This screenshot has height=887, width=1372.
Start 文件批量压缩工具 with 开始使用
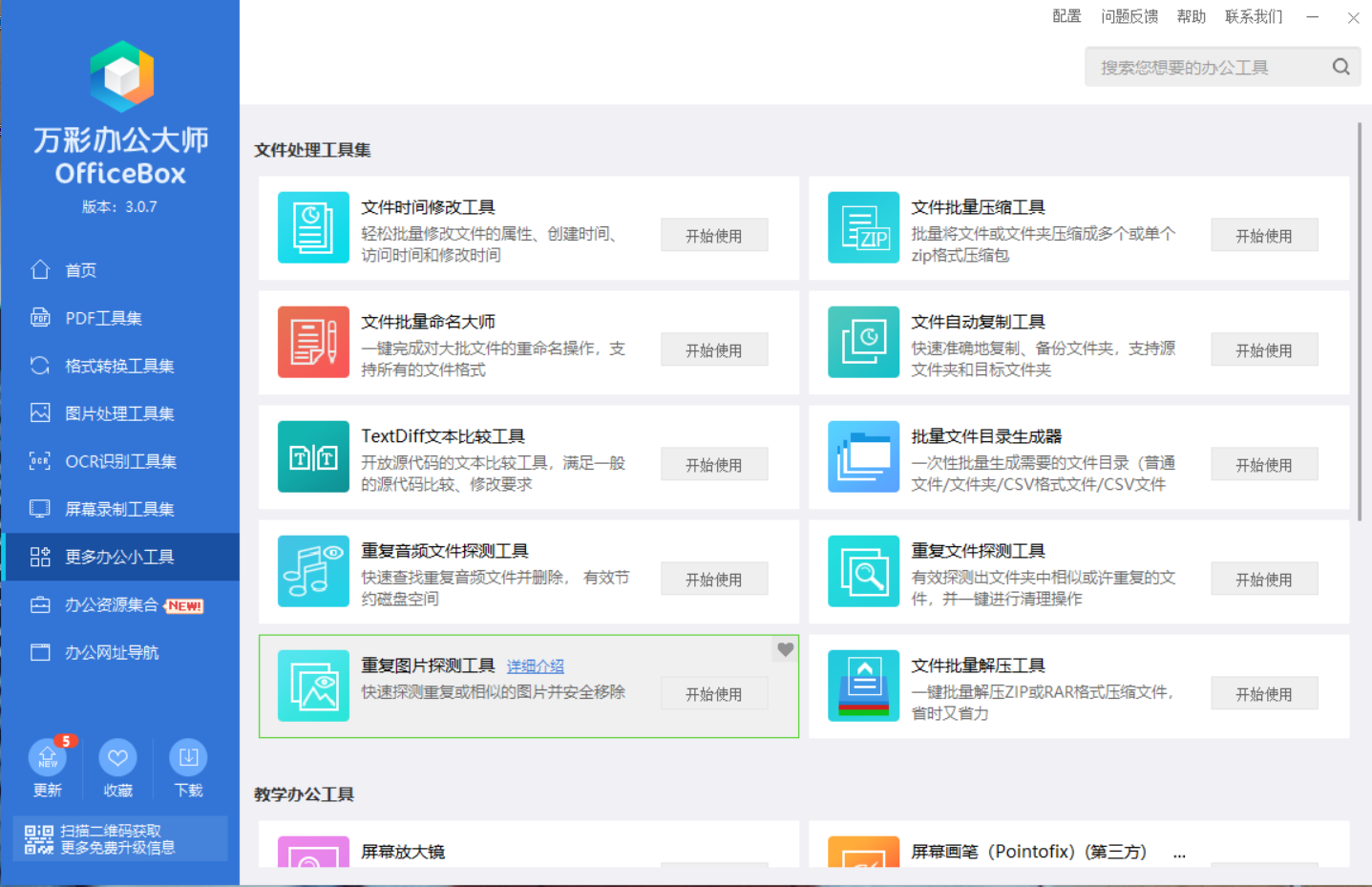(1264, 236)
